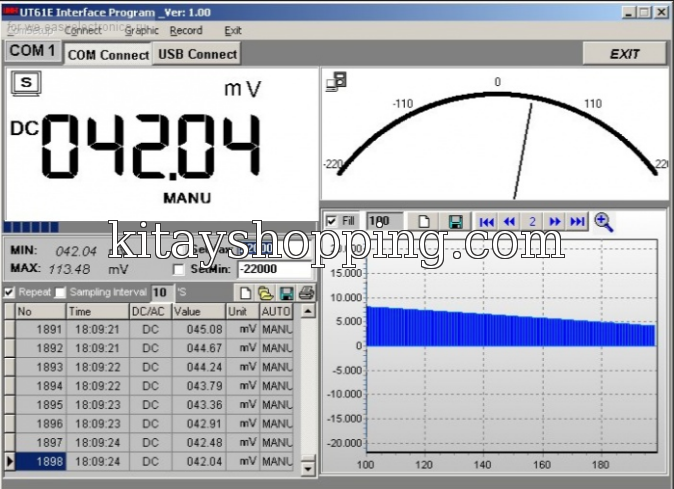
Task: Toggle the Repeat checkbox
Action: pyautogui.click(x=9, y=293)
